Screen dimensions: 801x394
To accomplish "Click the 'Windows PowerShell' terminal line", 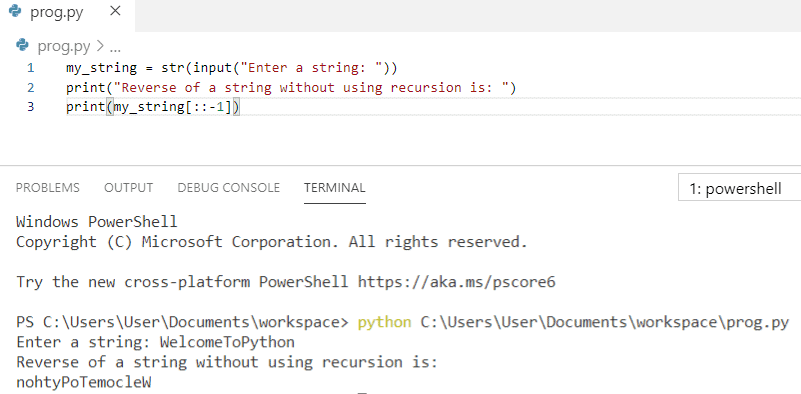I will tap(97, 222).
